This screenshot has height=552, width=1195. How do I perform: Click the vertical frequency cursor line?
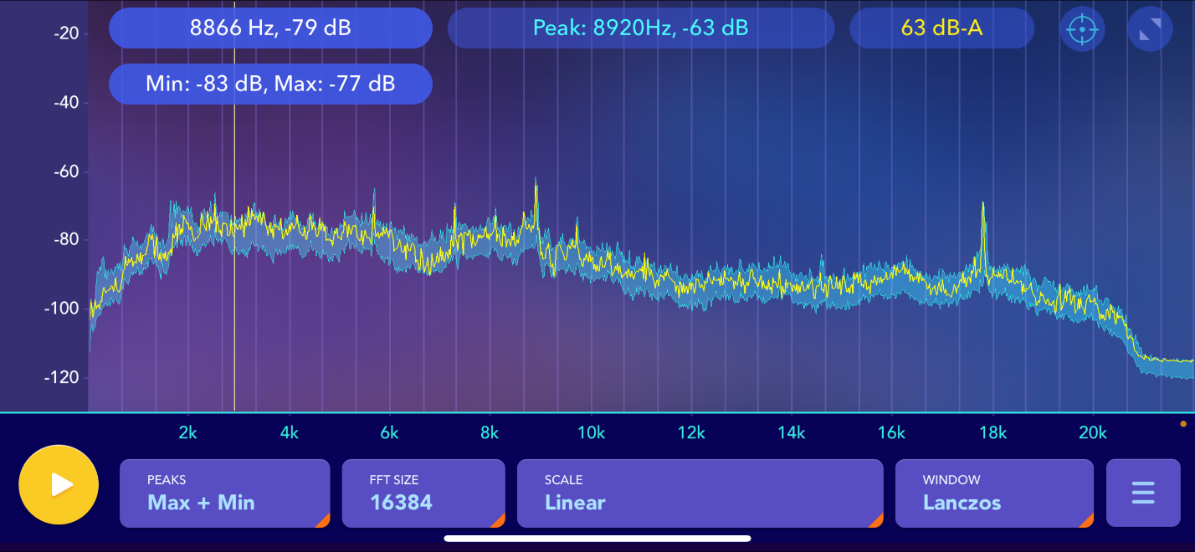pyautogui.click(x=234, y=229)
